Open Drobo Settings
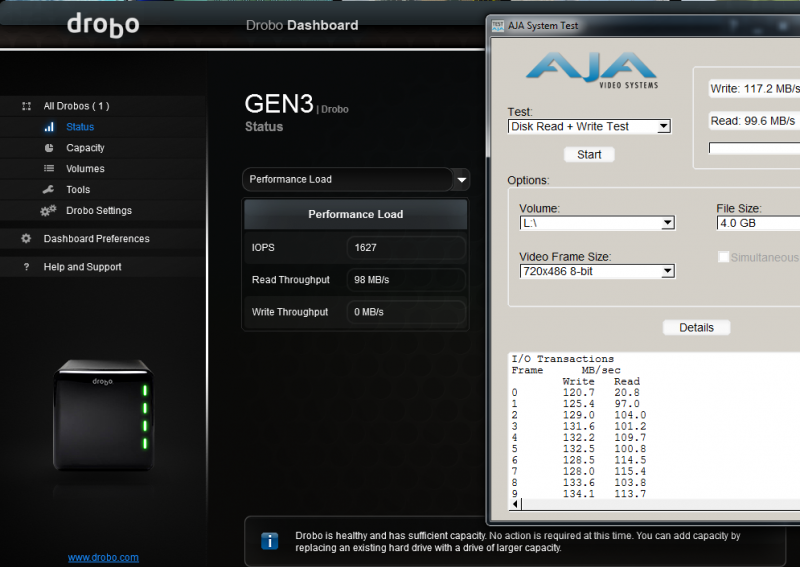 click(x=99, y=210)
